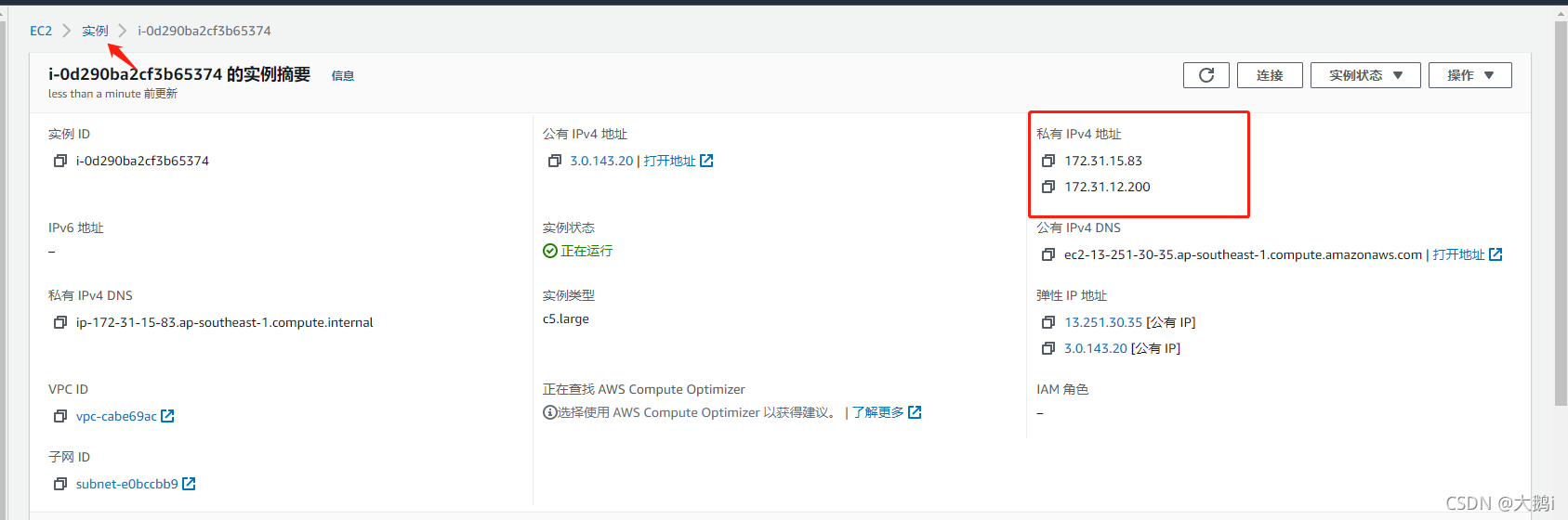1568x520 pixels.
Task: Click external link icon beside 了解更多
Action: click(x=915, y=412)
